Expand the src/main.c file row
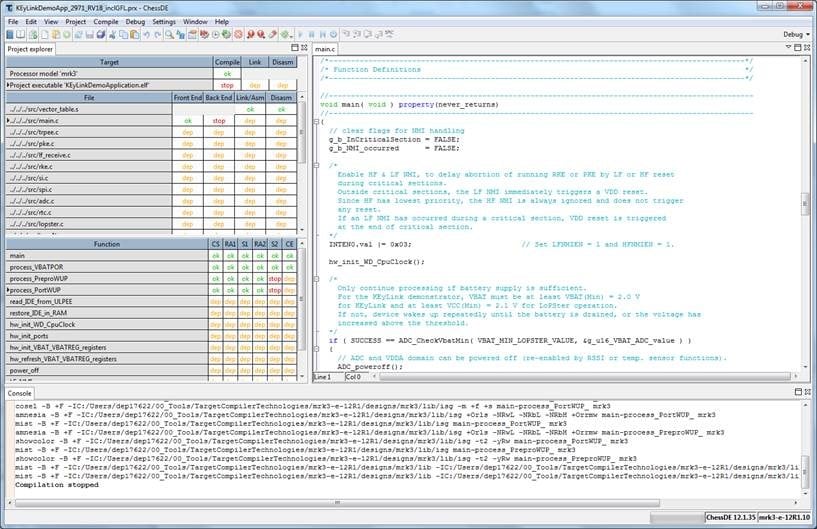 (x=8, y=120)
